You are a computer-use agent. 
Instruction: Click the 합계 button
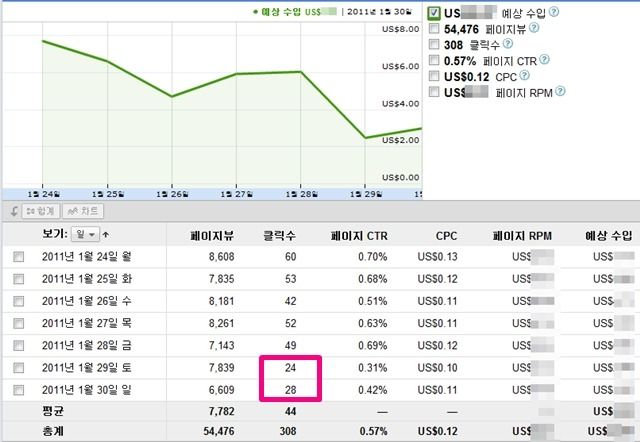point(41,211)
